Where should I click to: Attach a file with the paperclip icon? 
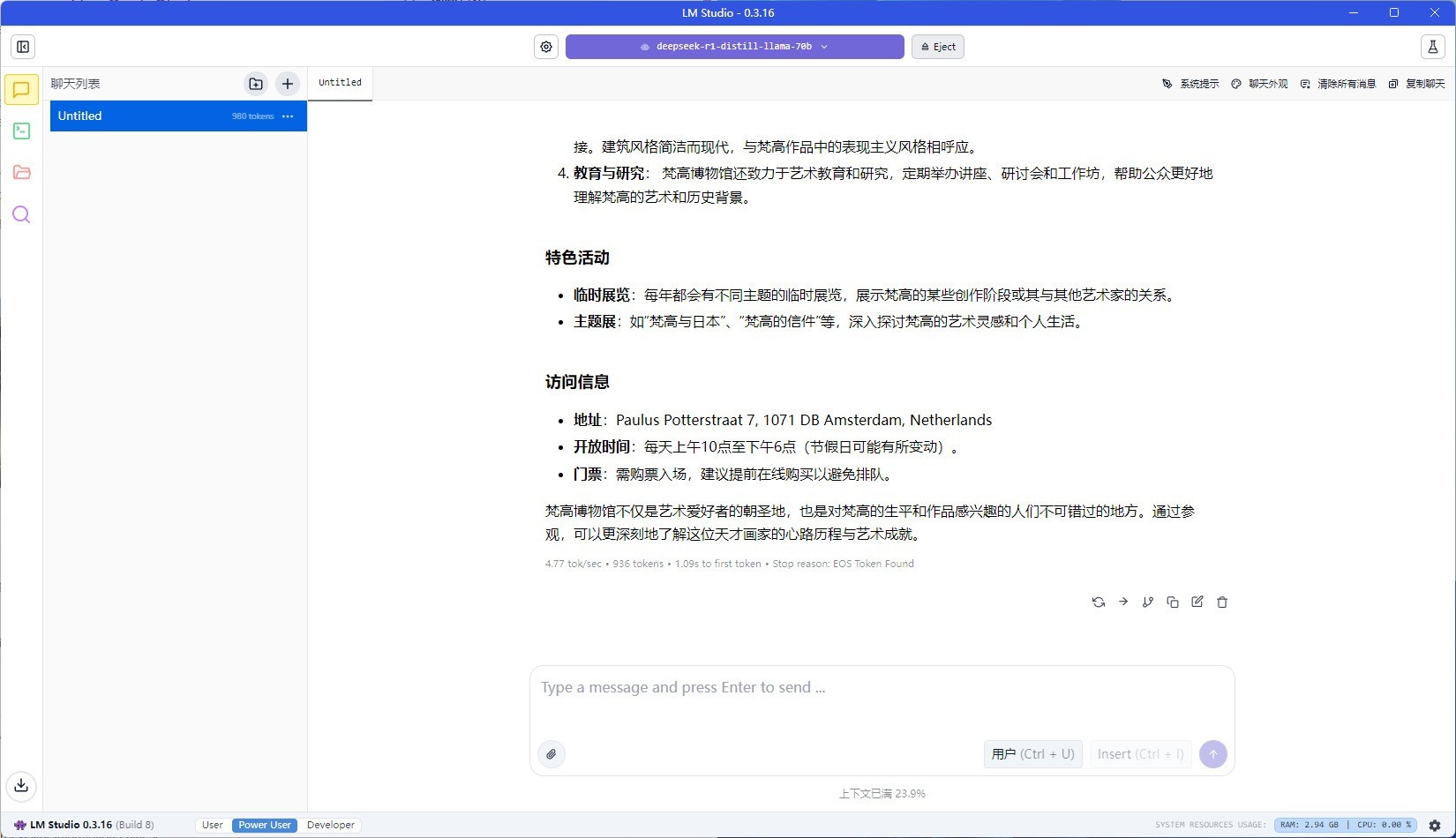coord(552,754)
